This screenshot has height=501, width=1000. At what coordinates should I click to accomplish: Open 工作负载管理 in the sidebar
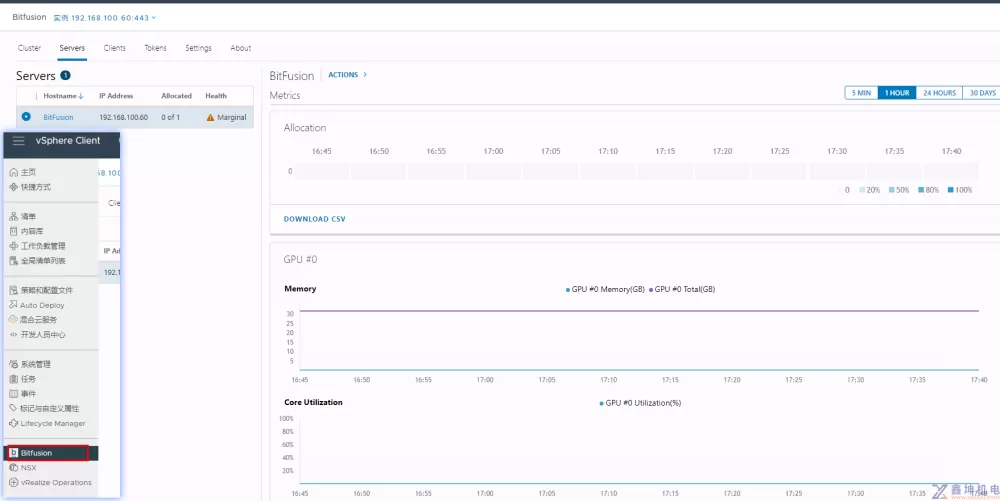click(37, 246)
